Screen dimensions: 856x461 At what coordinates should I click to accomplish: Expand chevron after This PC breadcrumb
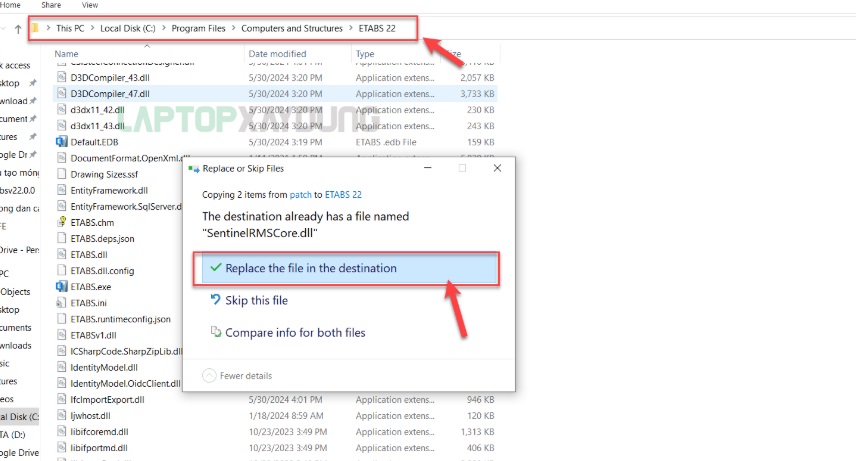92,28
